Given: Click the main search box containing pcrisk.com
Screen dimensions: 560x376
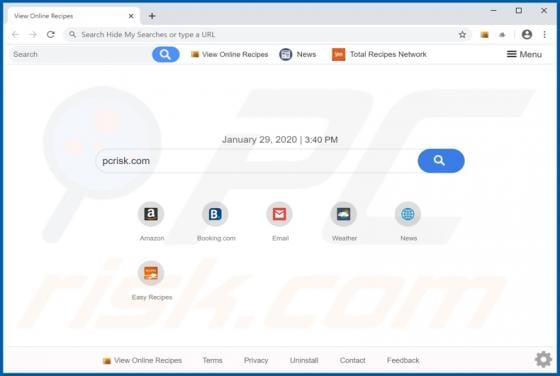Looking at the screenshot, I should 256,161.
